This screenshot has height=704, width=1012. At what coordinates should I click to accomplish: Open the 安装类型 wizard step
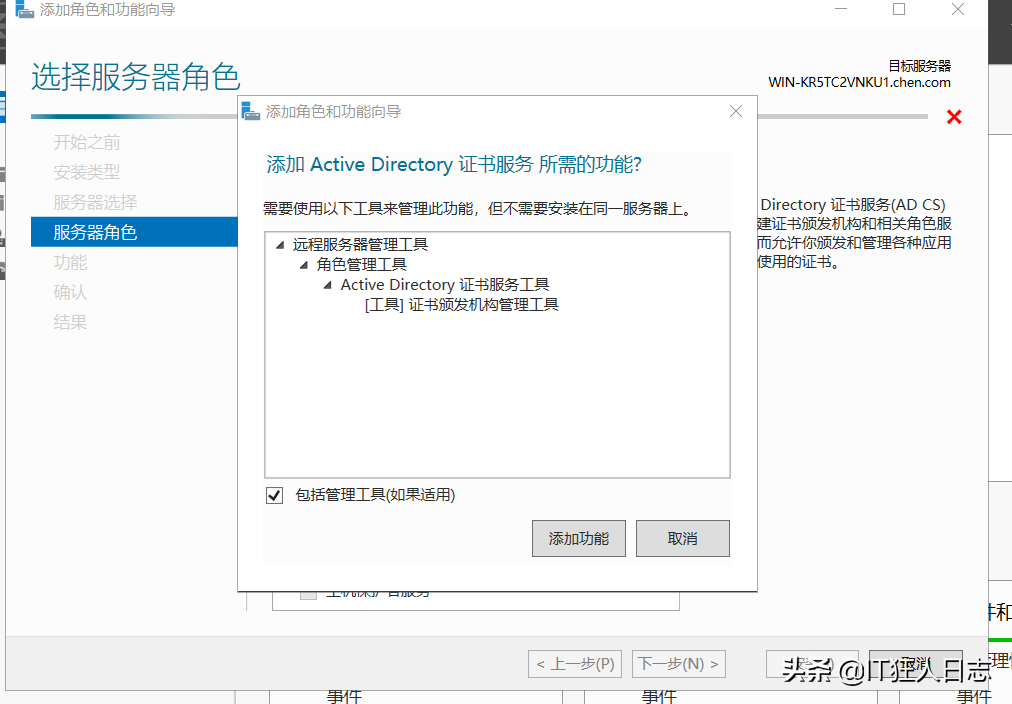[86, 172]
